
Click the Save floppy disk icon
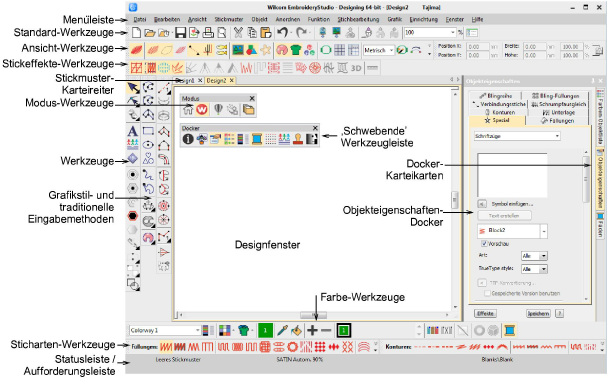point(180,33)
